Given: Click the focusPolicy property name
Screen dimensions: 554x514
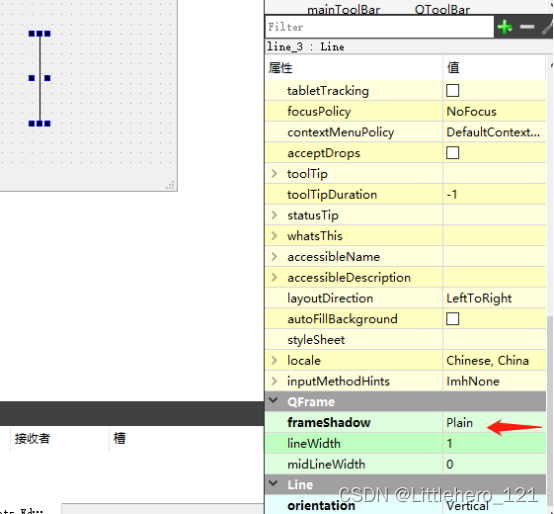Looking at the screenshot, I should tap(319, 112).
